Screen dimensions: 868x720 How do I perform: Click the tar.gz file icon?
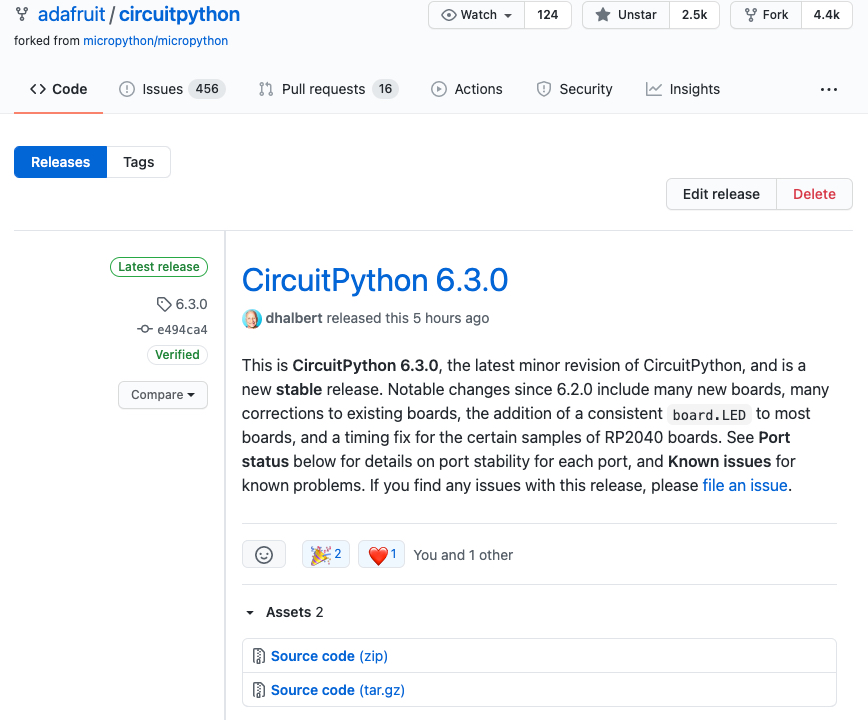pos(259,690)
